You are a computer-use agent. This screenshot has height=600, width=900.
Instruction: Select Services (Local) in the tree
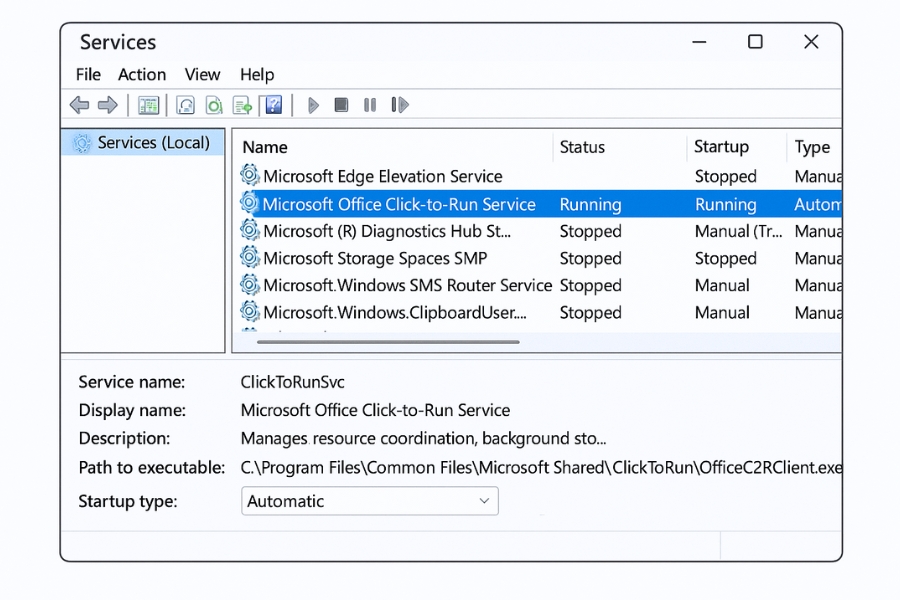click(x=153, y=143)
